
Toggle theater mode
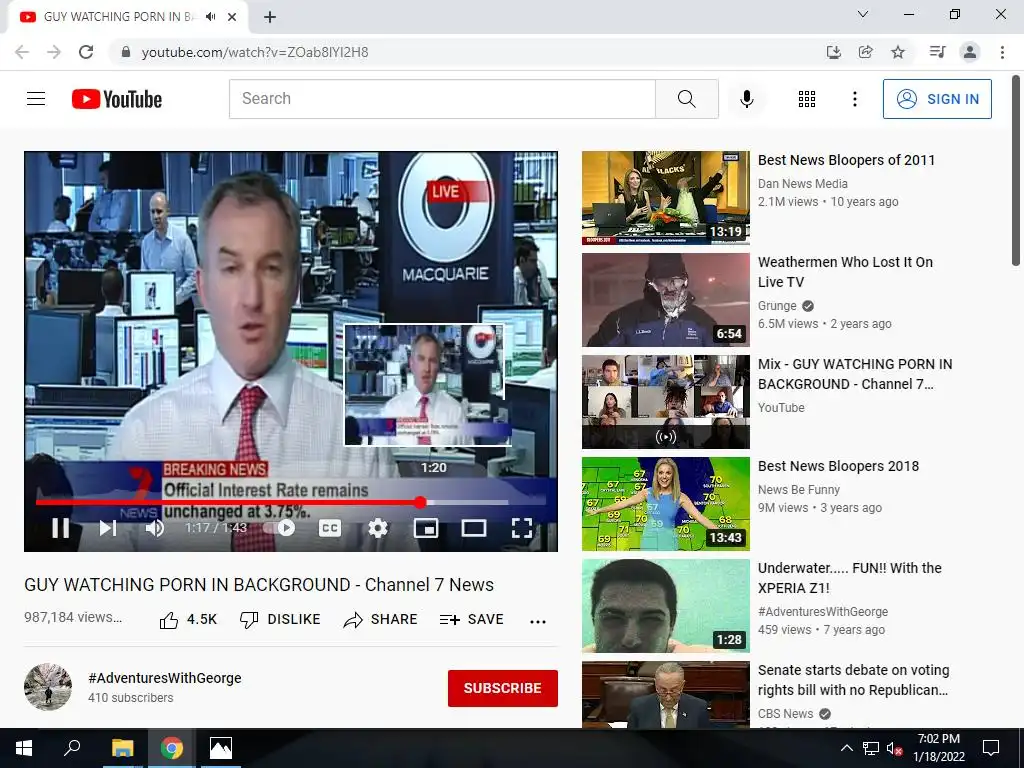coord(473,528)
